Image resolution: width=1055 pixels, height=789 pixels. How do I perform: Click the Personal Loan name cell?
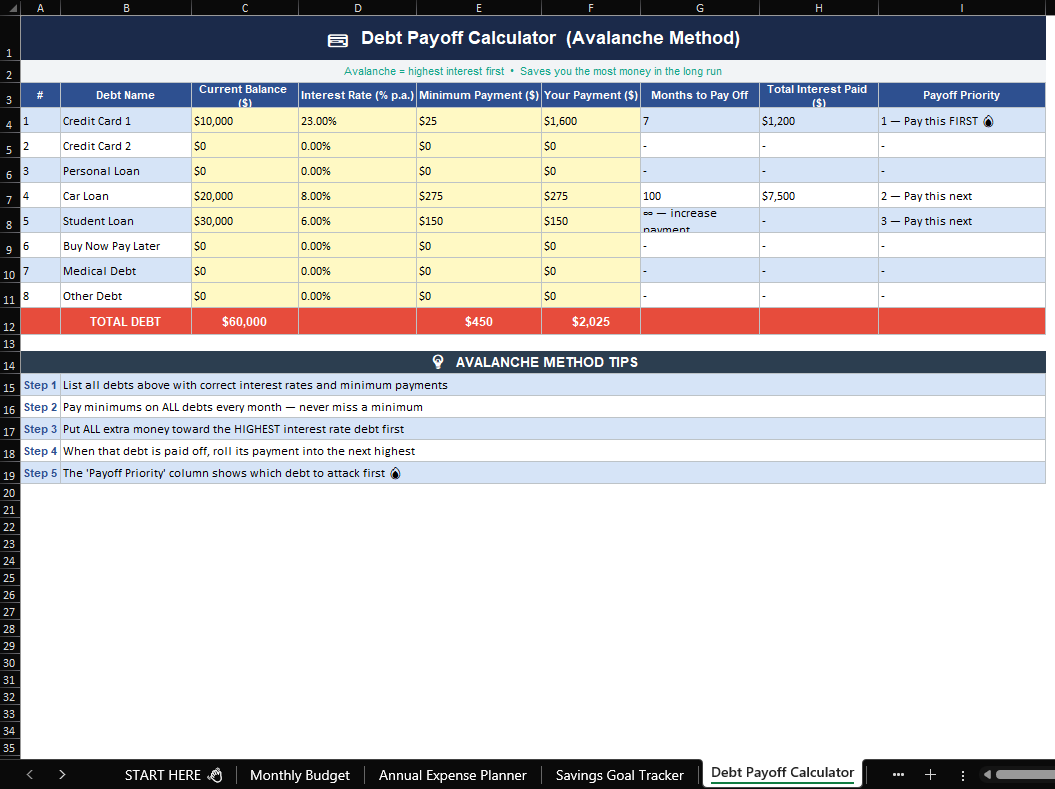coord(126,171)
